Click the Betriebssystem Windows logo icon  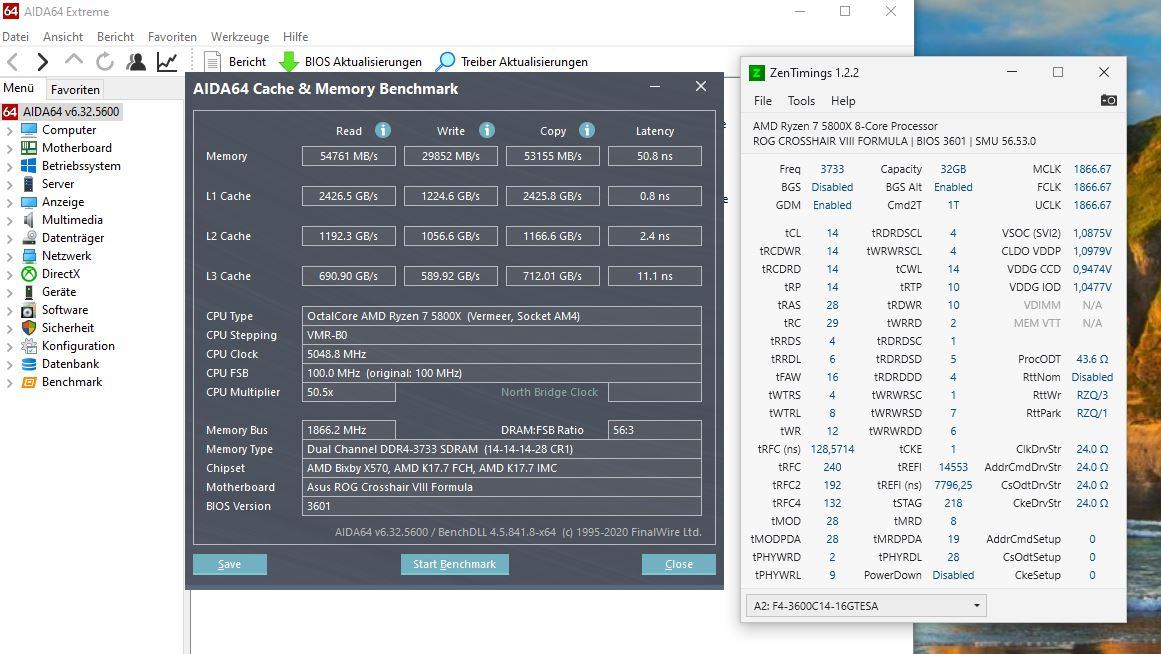[x=29, y=166]
